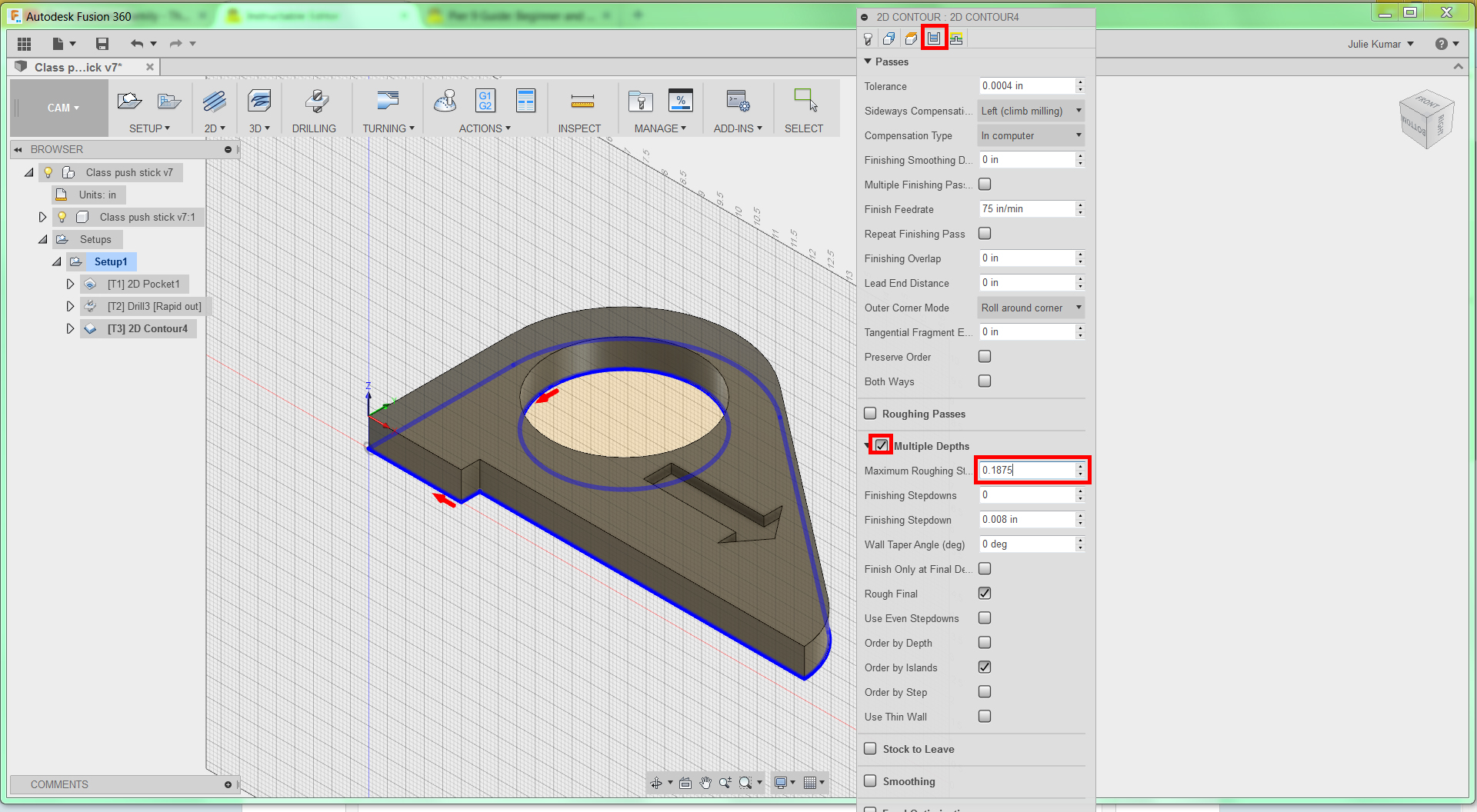Click the G1 G2 Post Process icon
Viewport: 1477px width, 812px height.
click(x=485, y=101)
